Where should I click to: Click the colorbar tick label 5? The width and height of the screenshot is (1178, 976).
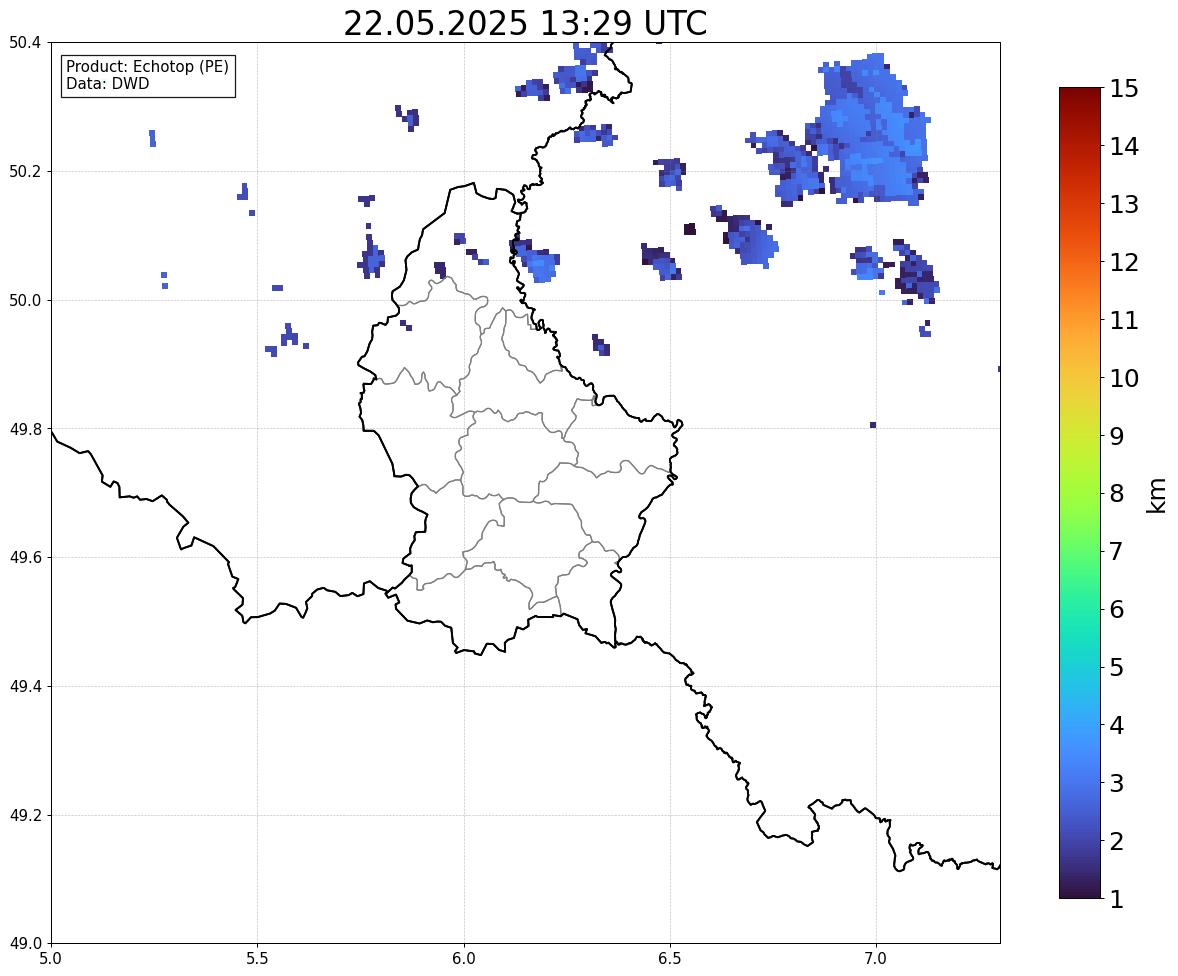(x=1117, y=667)
